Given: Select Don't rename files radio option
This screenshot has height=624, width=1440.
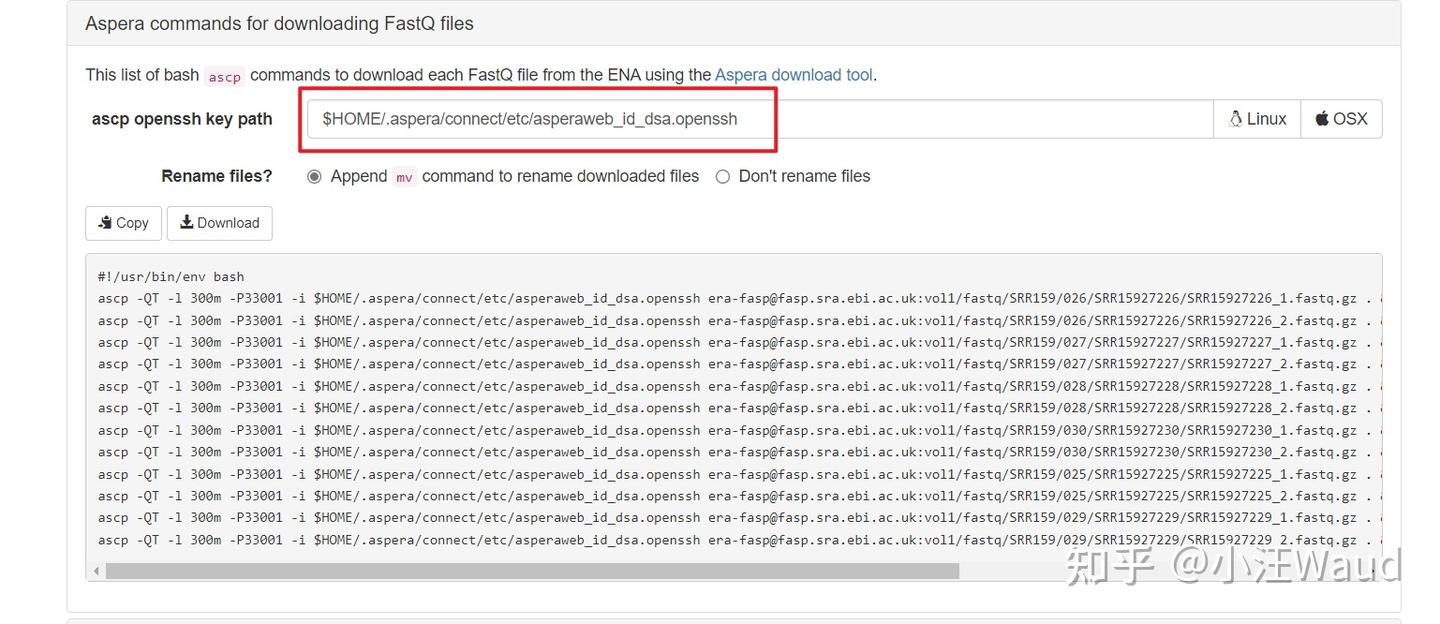Looking at the screenshot, I should (x=722, y=177).
